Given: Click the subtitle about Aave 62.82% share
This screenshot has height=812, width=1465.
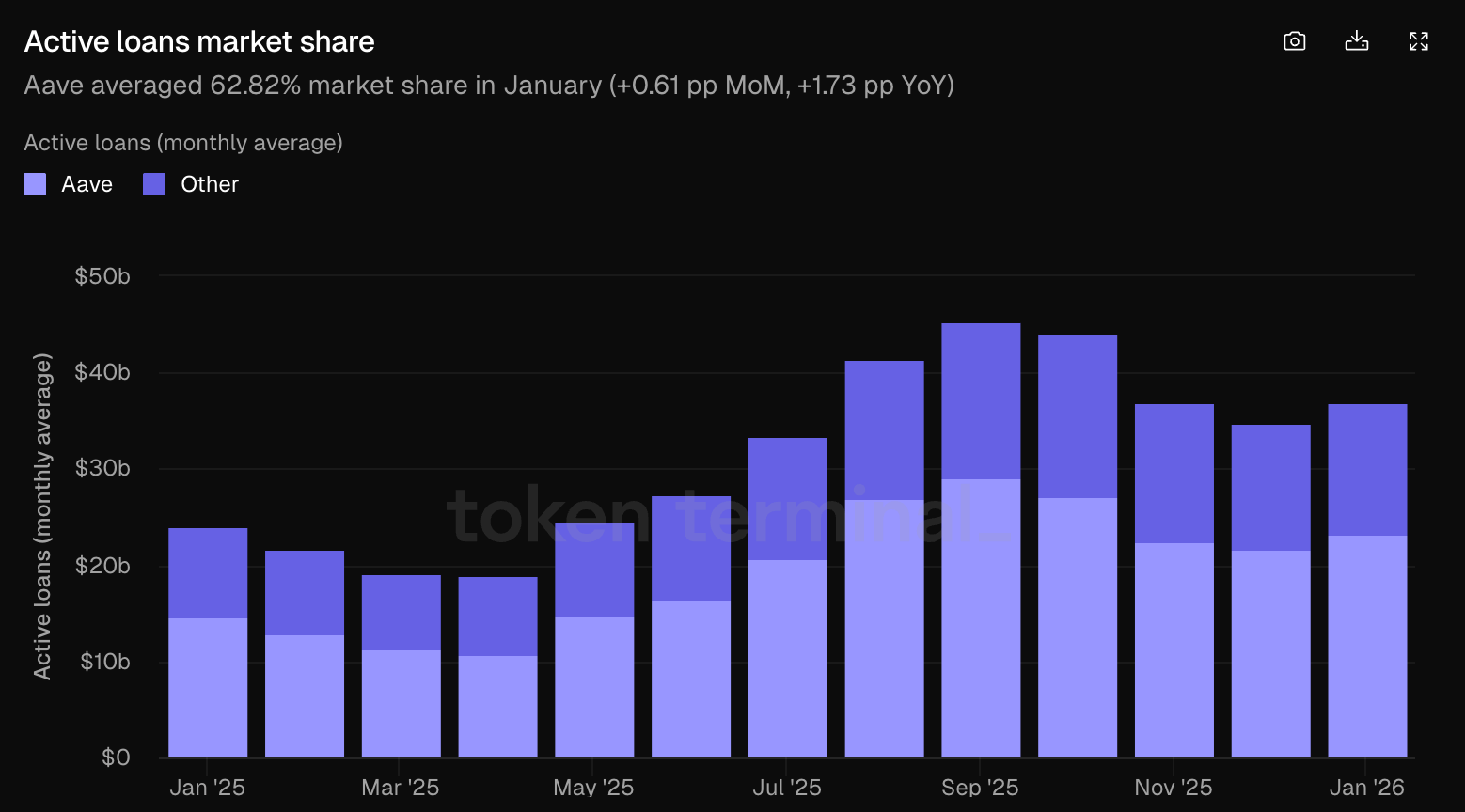Looking at the screenshot, I should point(489,86).
